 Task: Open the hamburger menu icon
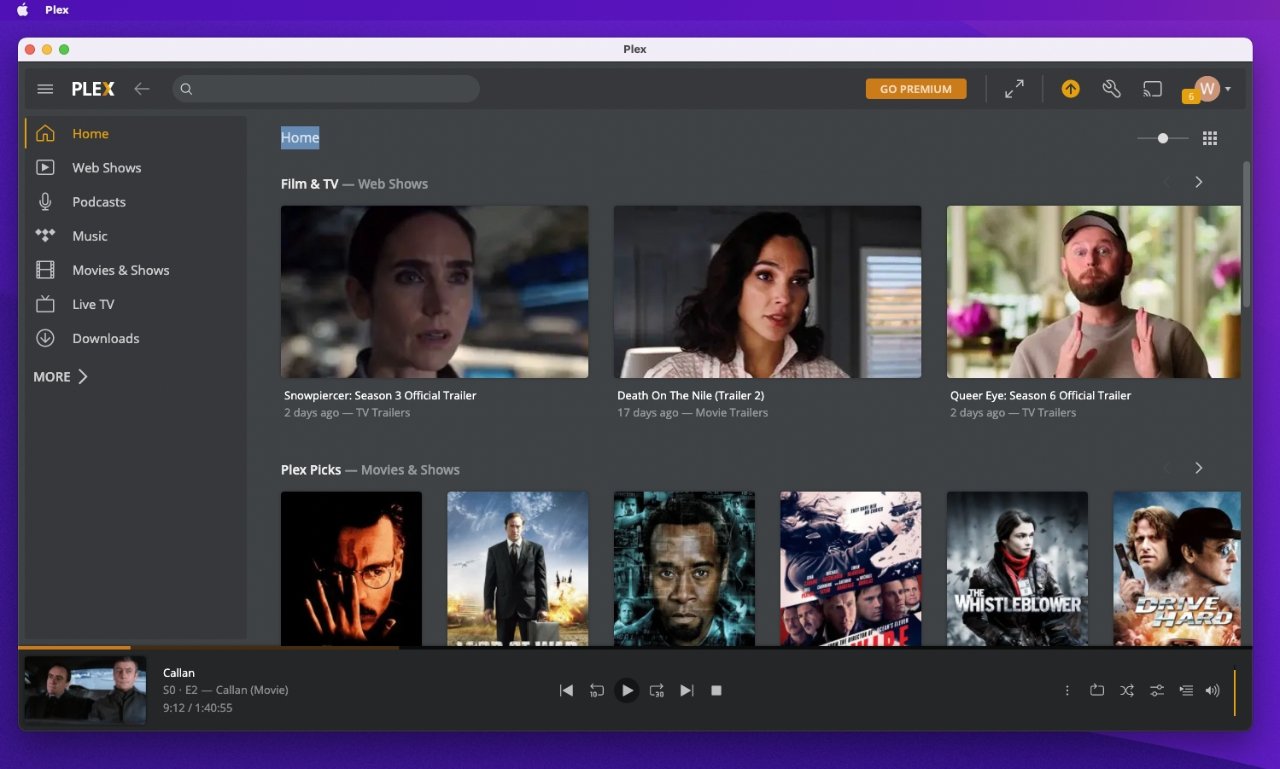click(x=45, y=89)
